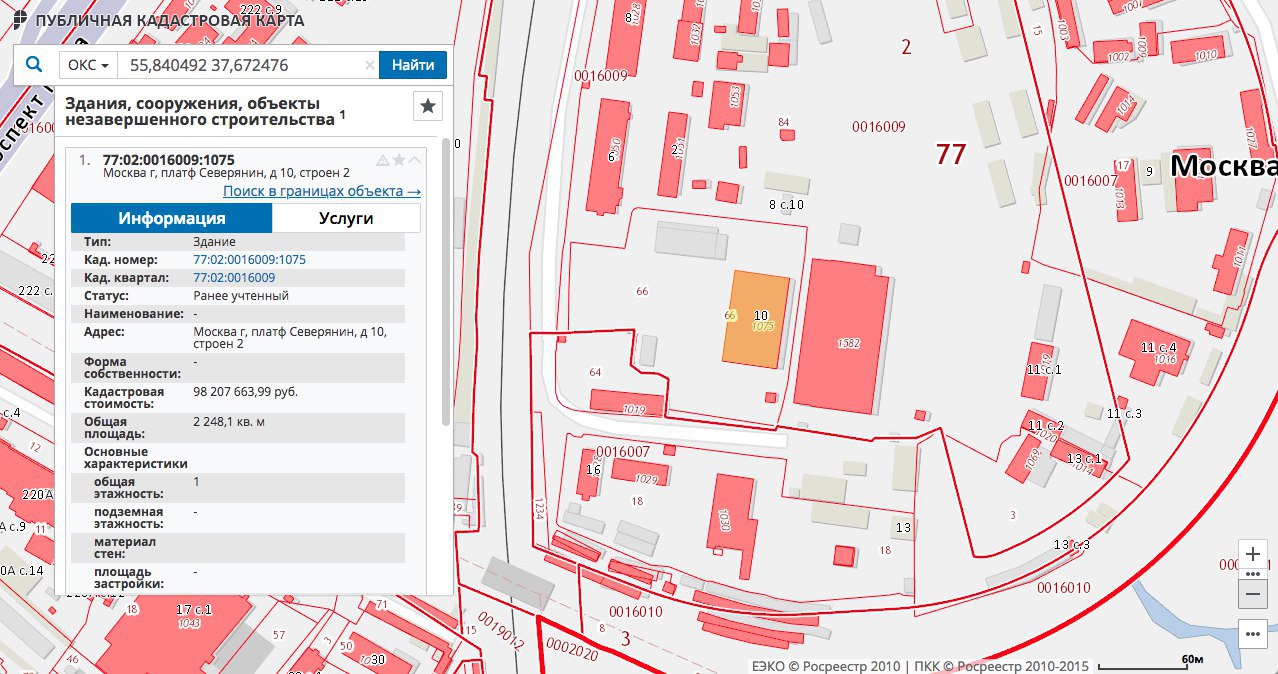Star the result 77:02:0016009:1075 as favorite
Screen dimensions: 1278x674
point(399,160)
